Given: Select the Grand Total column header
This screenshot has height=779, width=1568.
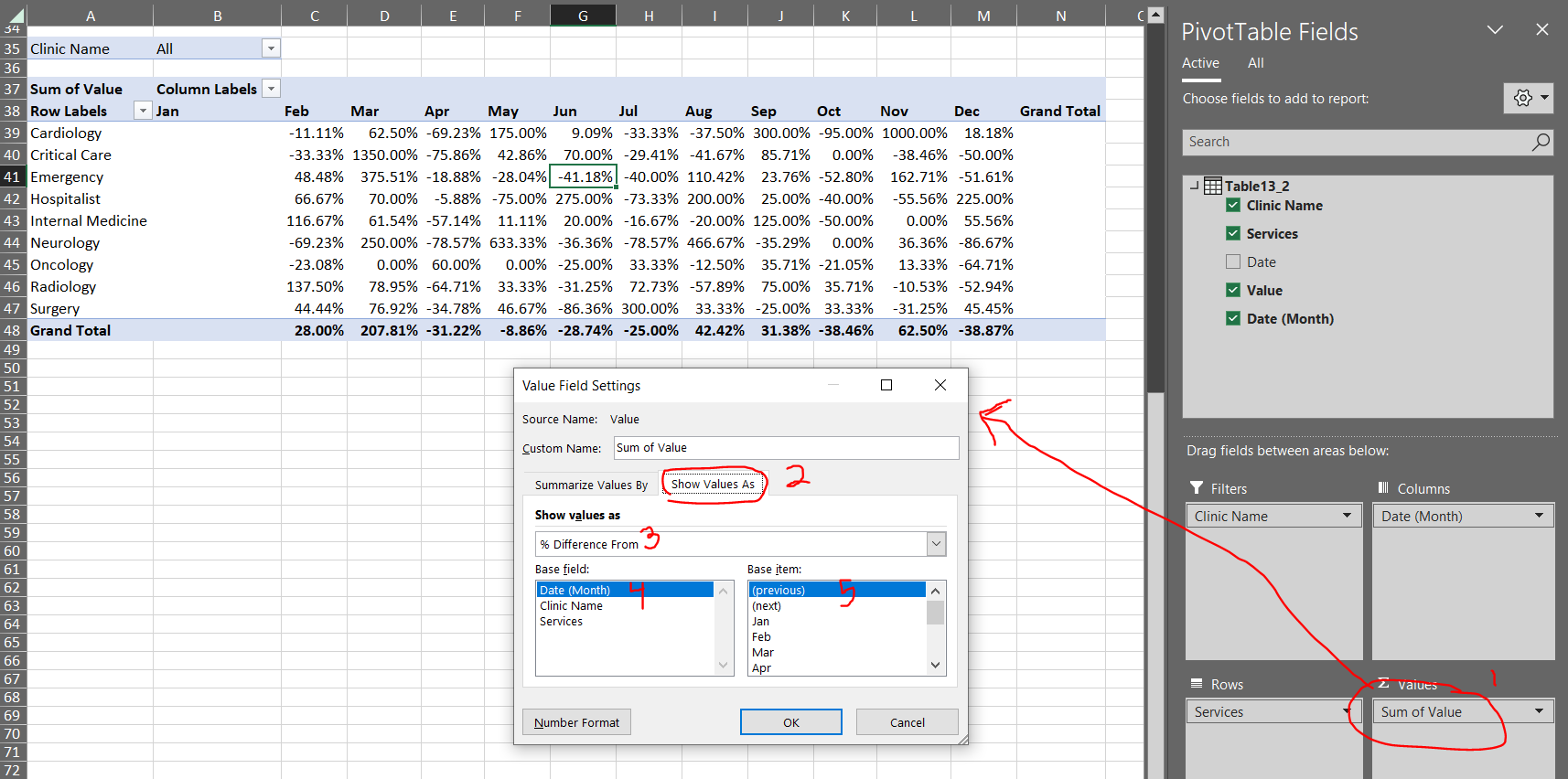Looking at the screenshot, I should pos(1060,111).
